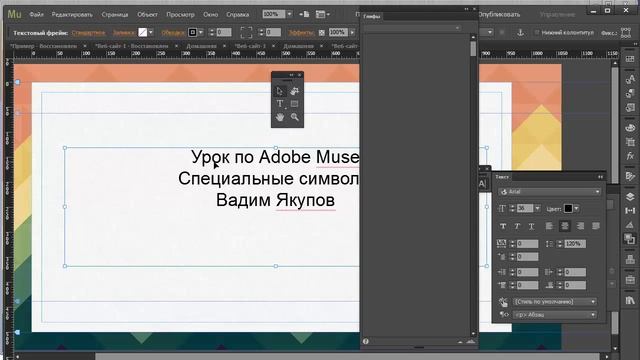Select the Hand tool
This screenshot has height=360, width=640.
click(280, 117)
